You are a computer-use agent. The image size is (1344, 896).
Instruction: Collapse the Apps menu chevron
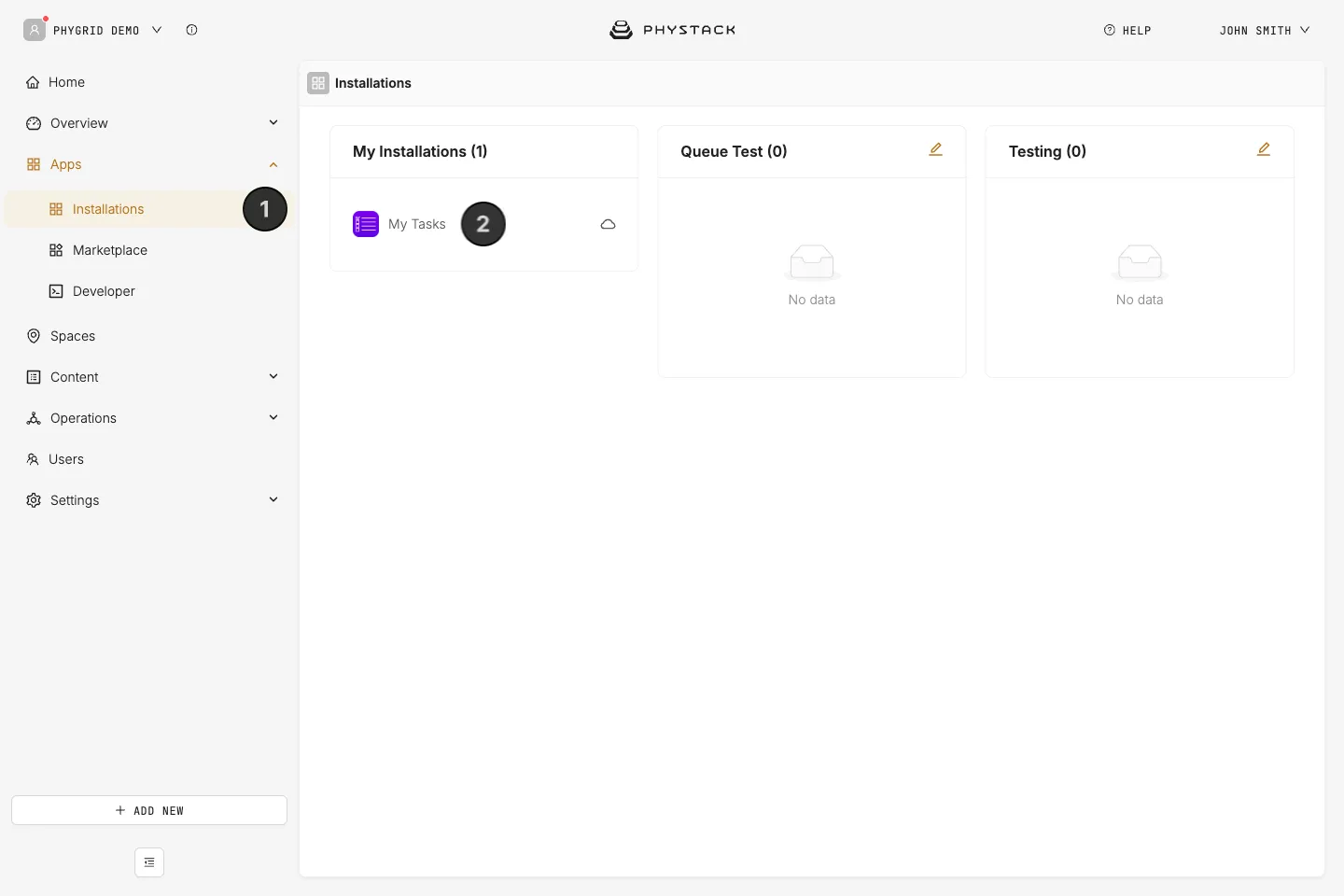[x=273, y=164]
